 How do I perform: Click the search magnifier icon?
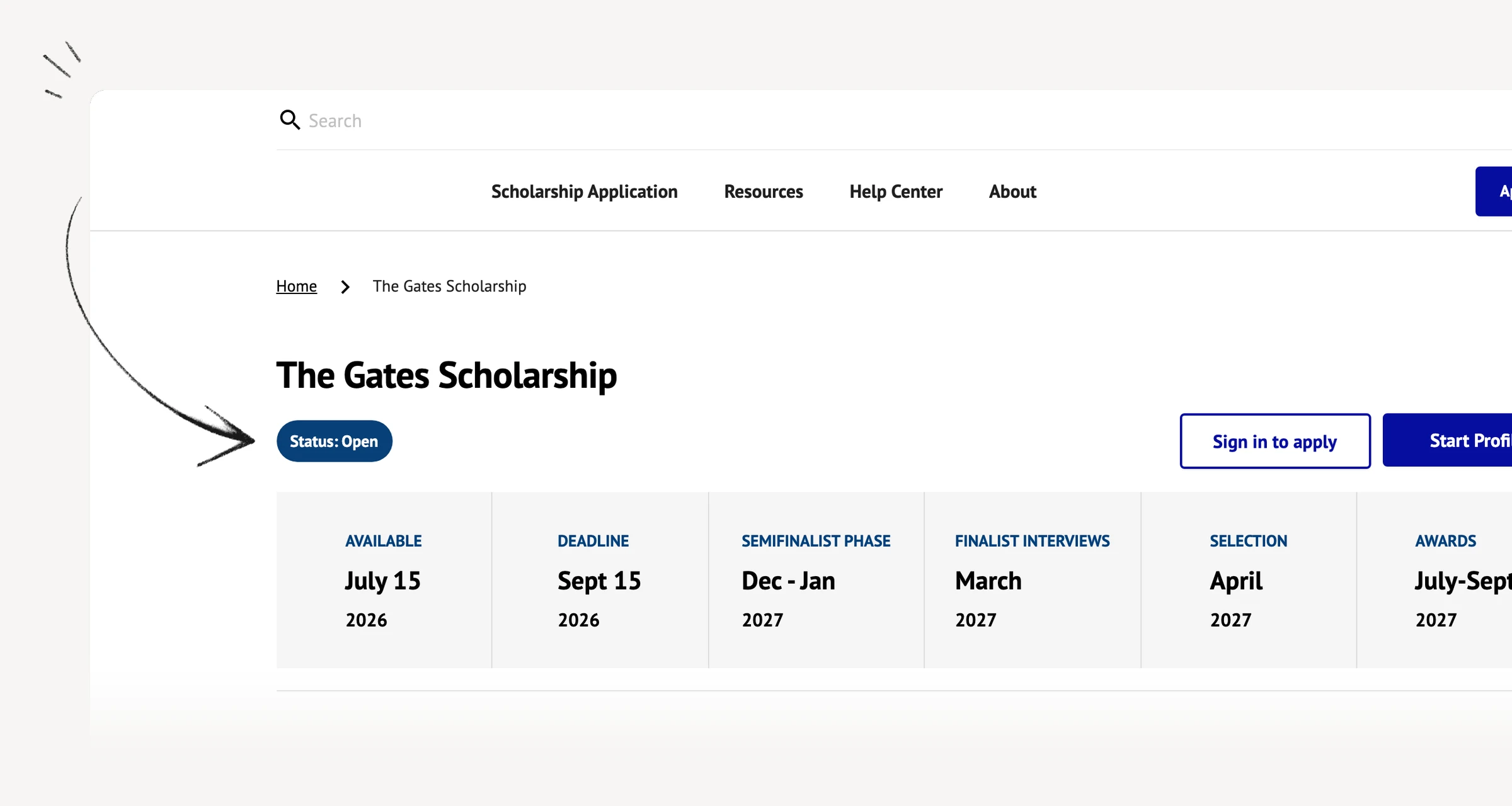tap(290, 120)
